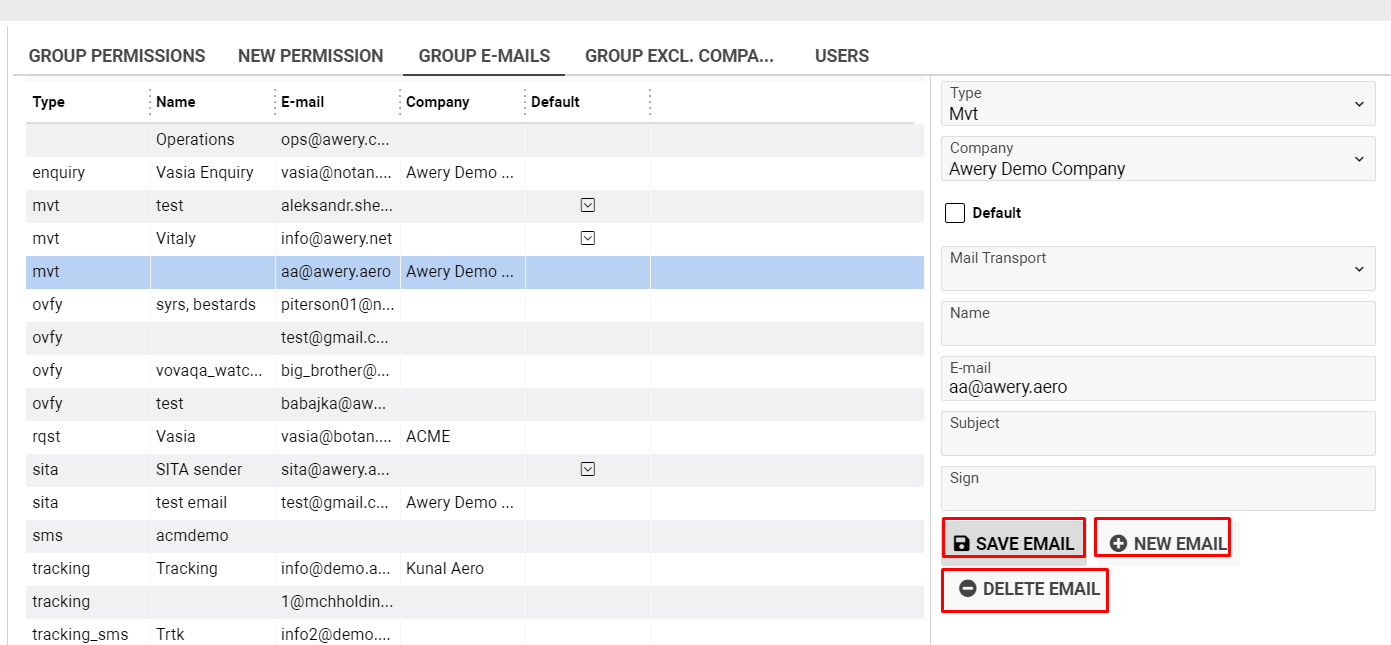This screenshot has height=645, width=1391.
Task: Click the DELETE EMAIL button
Action: click(x=1024, y=589)
